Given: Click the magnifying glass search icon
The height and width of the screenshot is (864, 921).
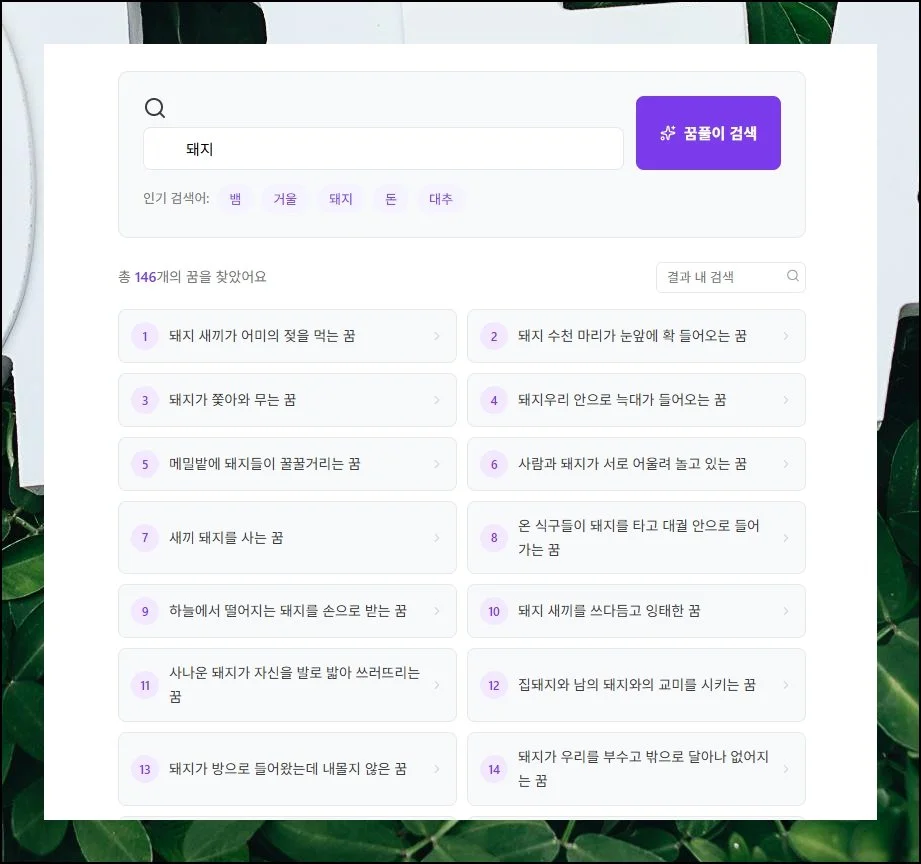Looking at the screenshot, I should point(155,107).
